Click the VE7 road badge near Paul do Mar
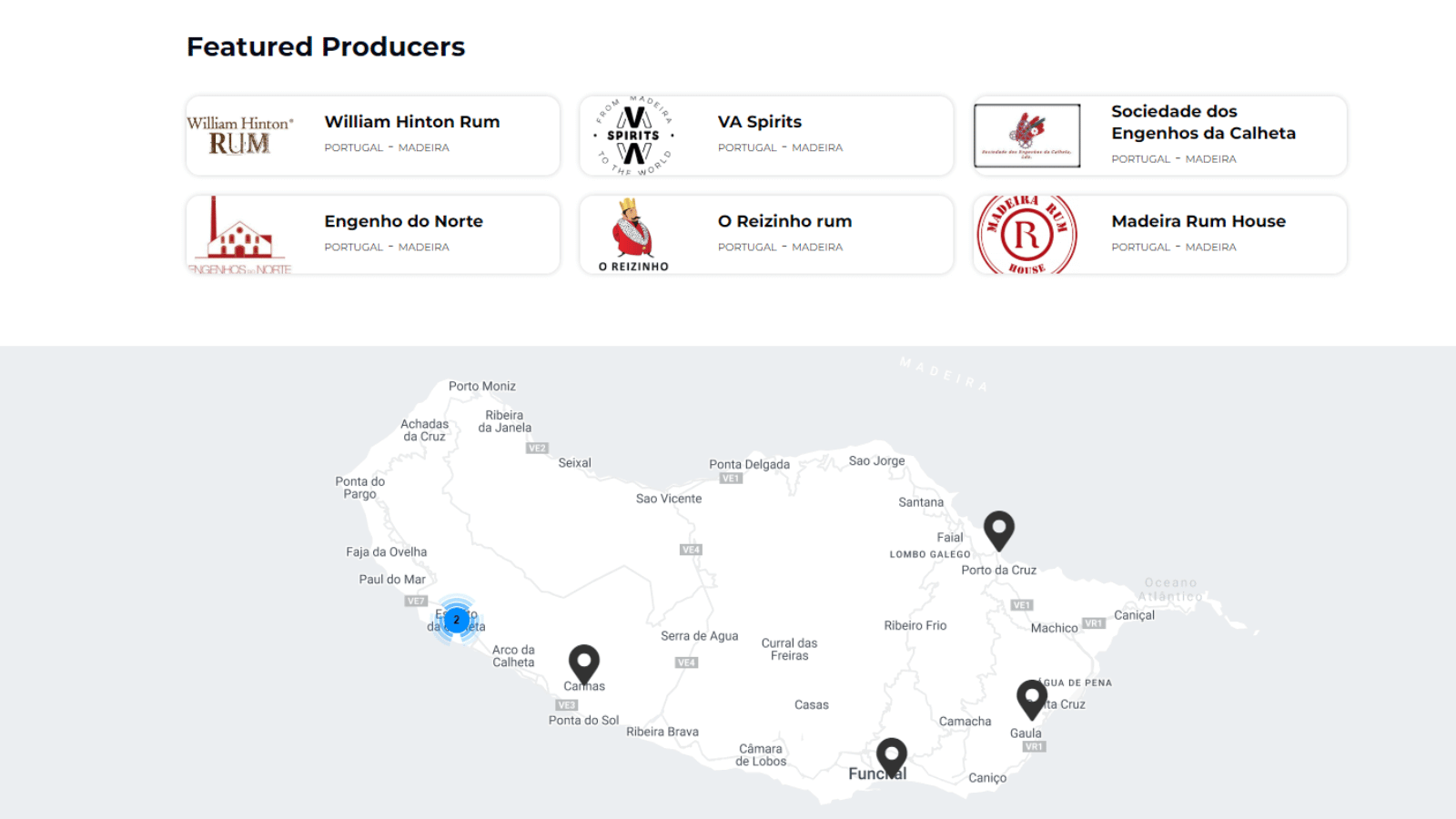The height and width of the screenshot is (819, 1456). click(x=416, y=601)
